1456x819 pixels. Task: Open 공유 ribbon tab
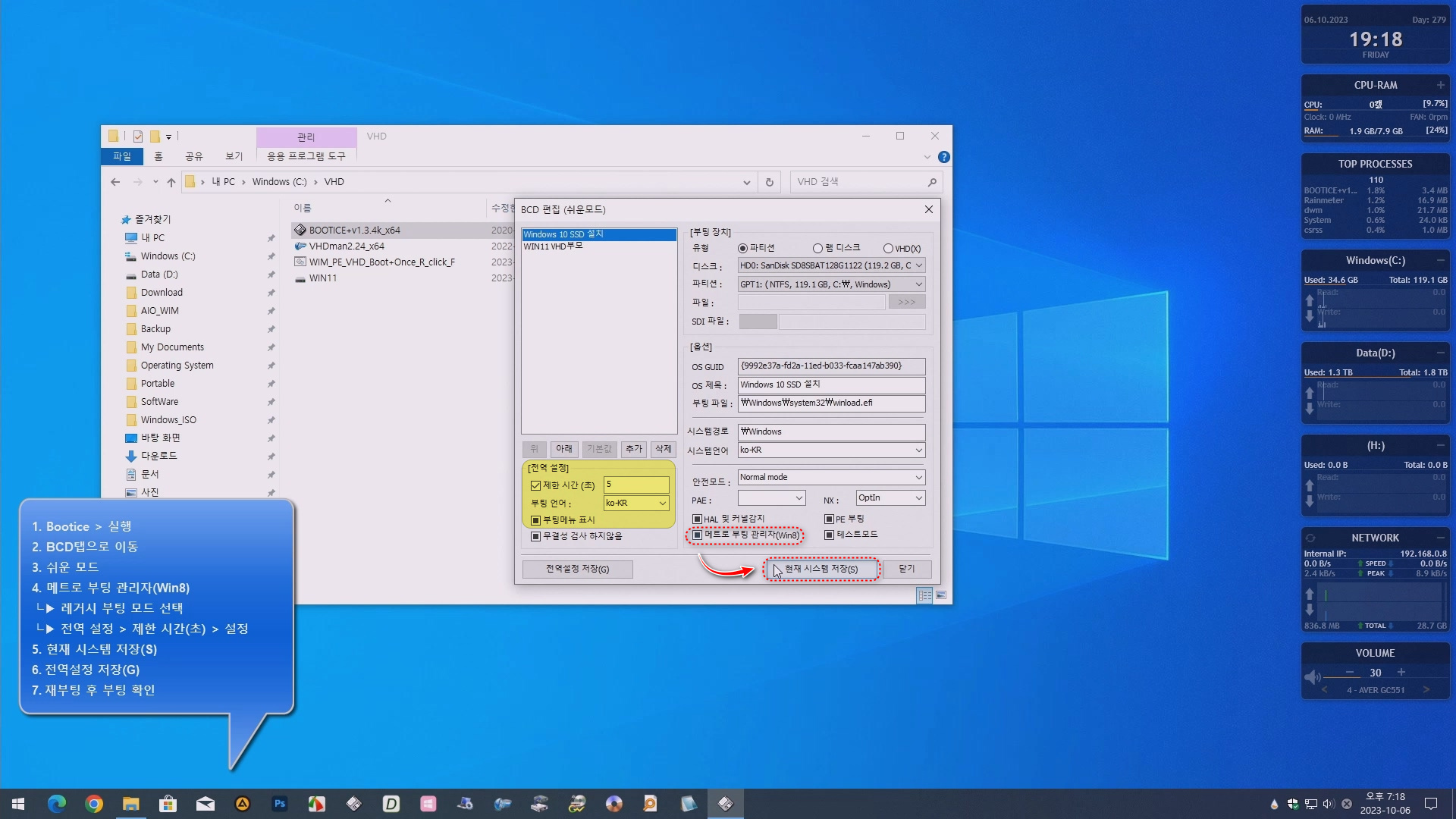(194, 156)
